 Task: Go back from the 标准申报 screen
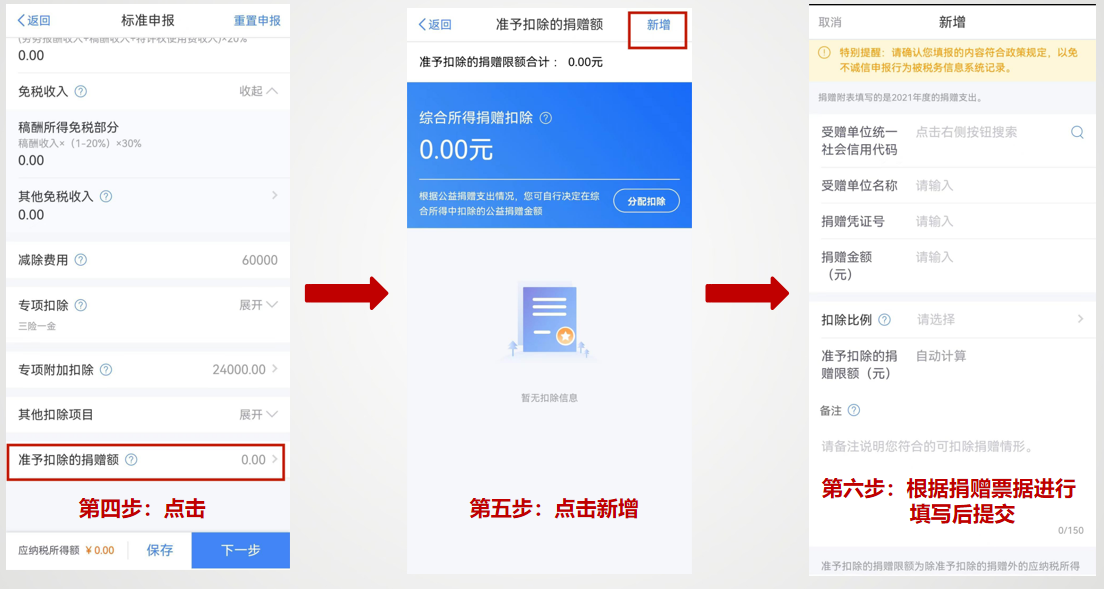click(x=33, y=20)
